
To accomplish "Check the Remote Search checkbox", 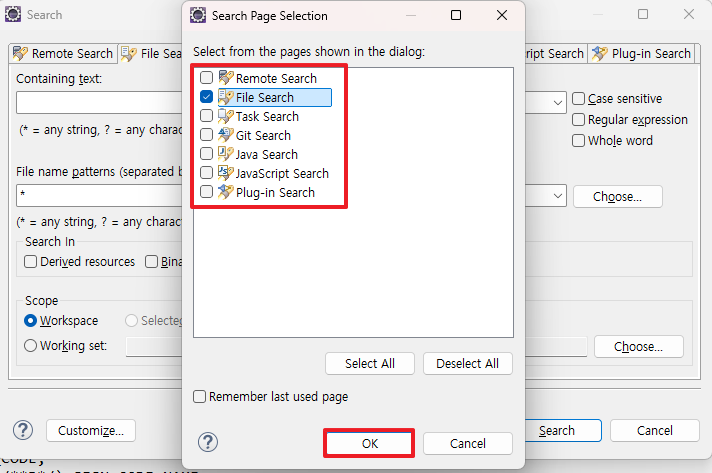I will coord(207,78).
